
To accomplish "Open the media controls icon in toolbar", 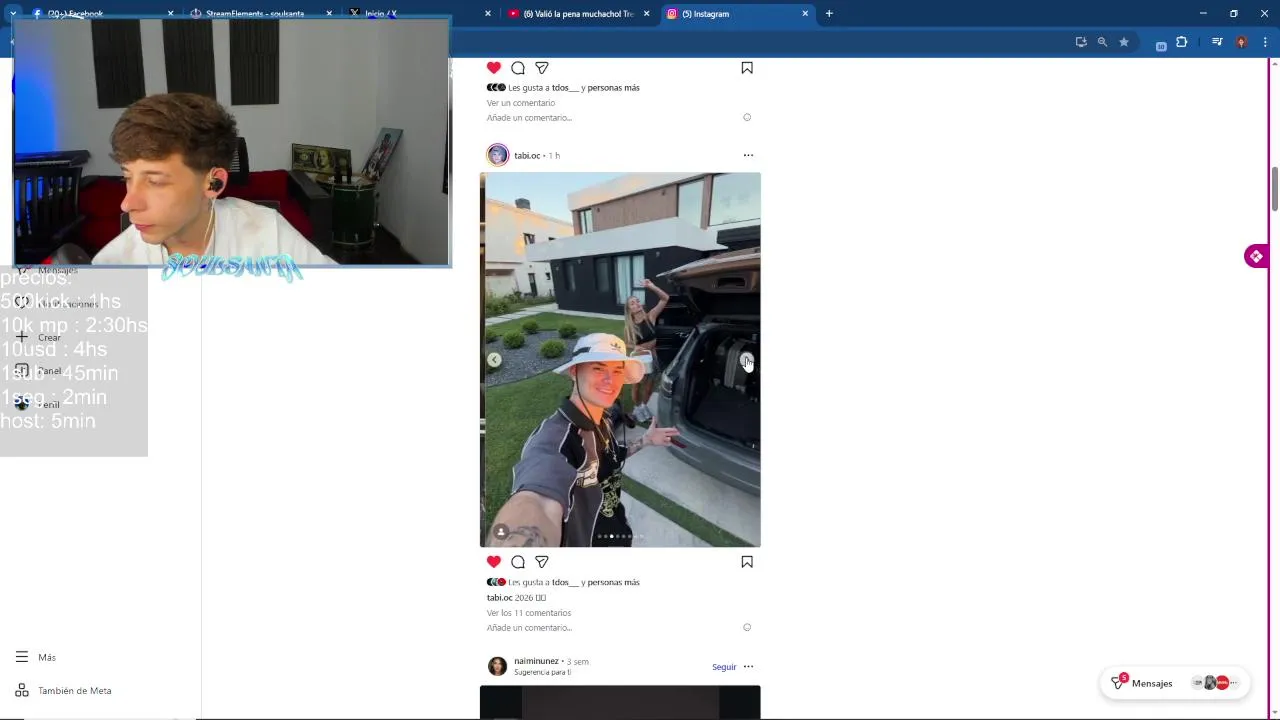I will (x=1217, y=42).
